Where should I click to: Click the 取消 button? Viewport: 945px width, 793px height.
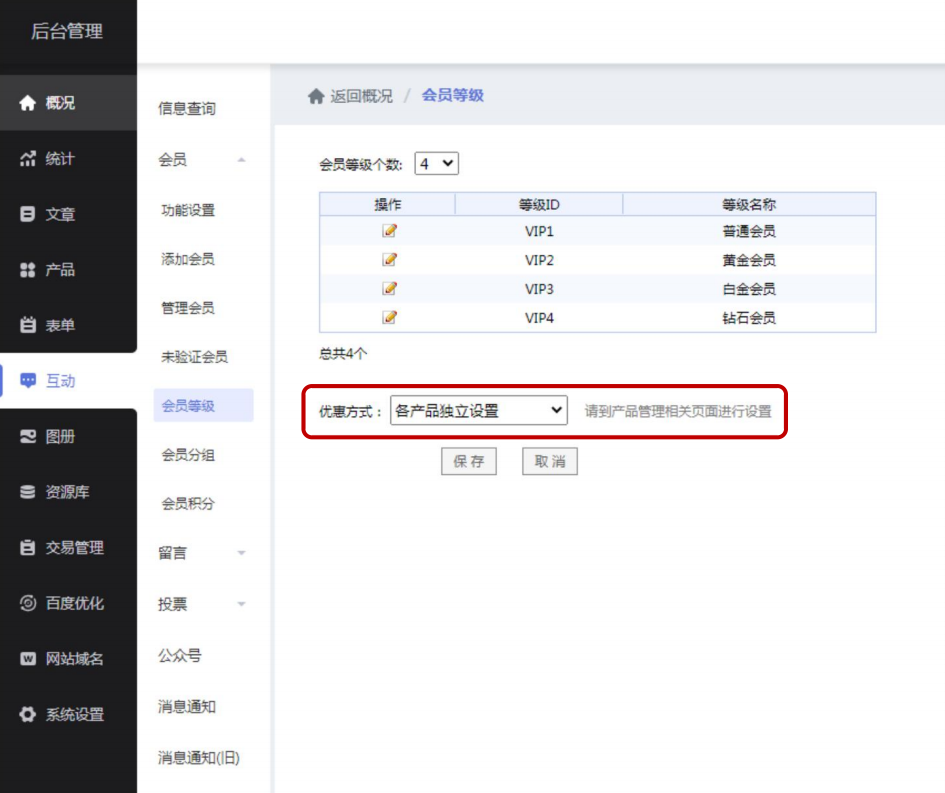(x=549, y=461)
